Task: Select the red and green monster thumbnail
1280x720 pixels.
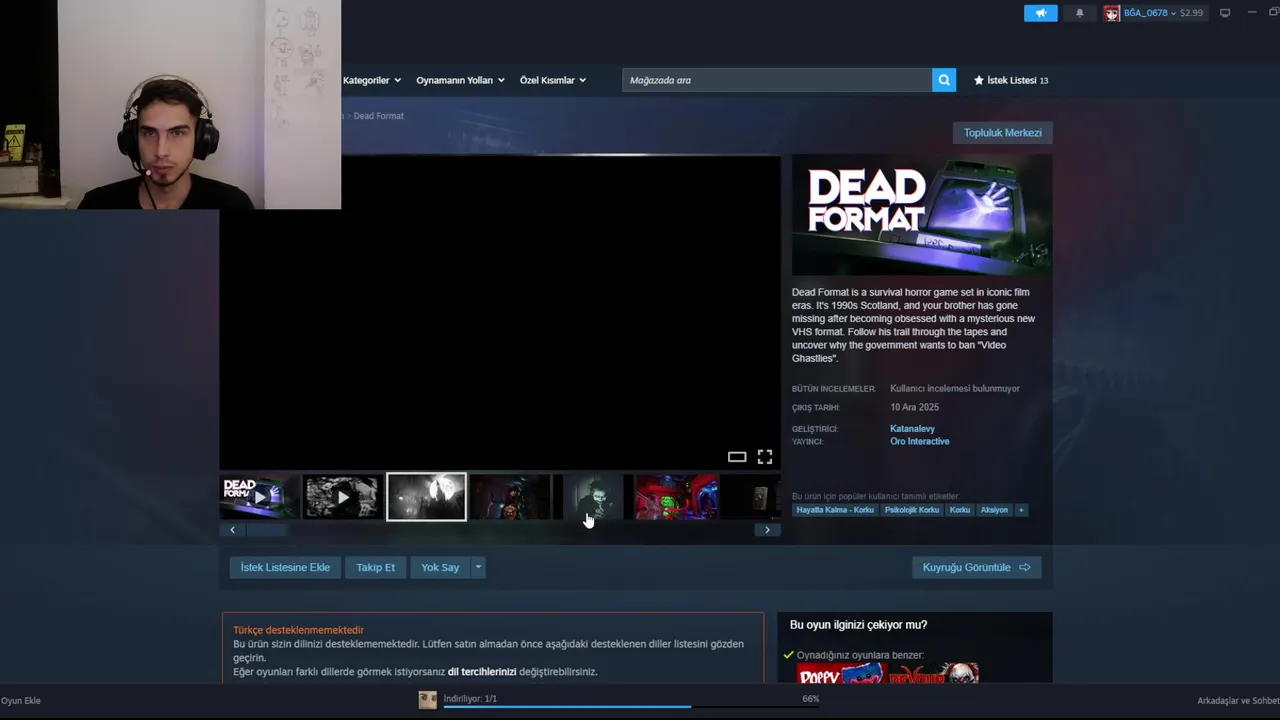Action: pos(677,497)
